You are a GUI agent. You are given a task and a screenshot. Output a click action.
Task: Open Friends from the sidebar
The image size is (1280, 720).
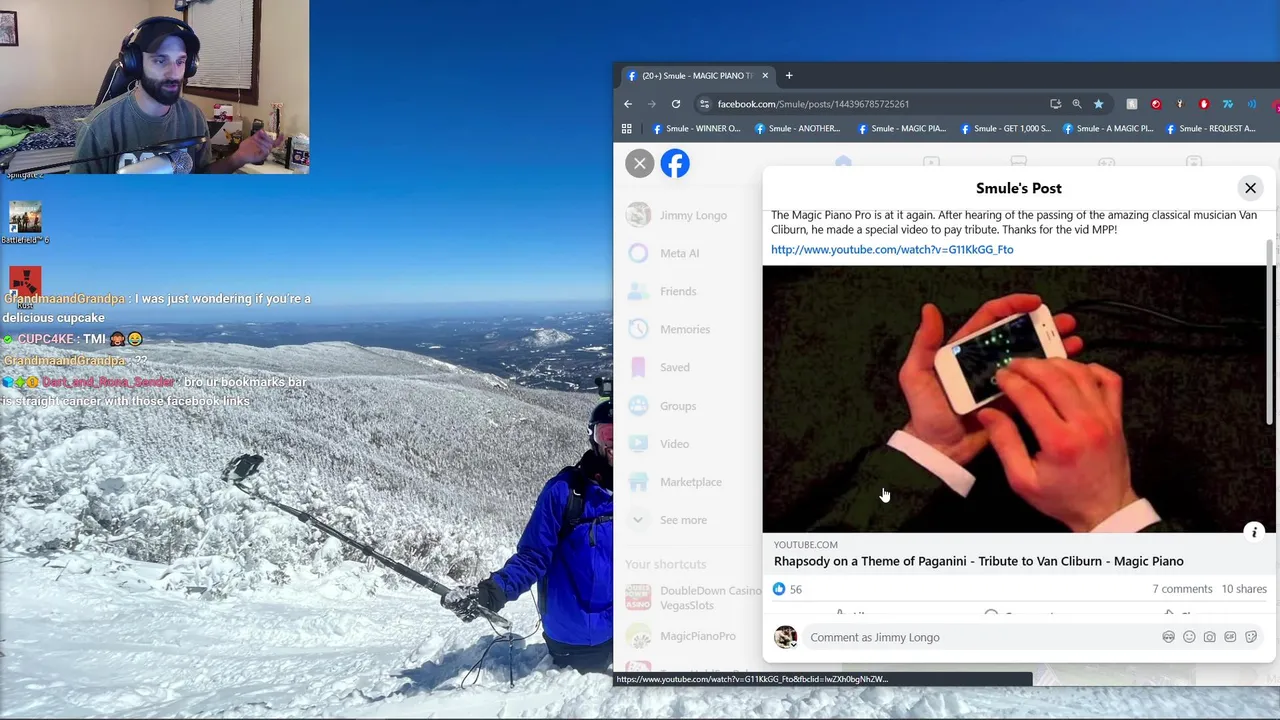(x=661, y=291)
